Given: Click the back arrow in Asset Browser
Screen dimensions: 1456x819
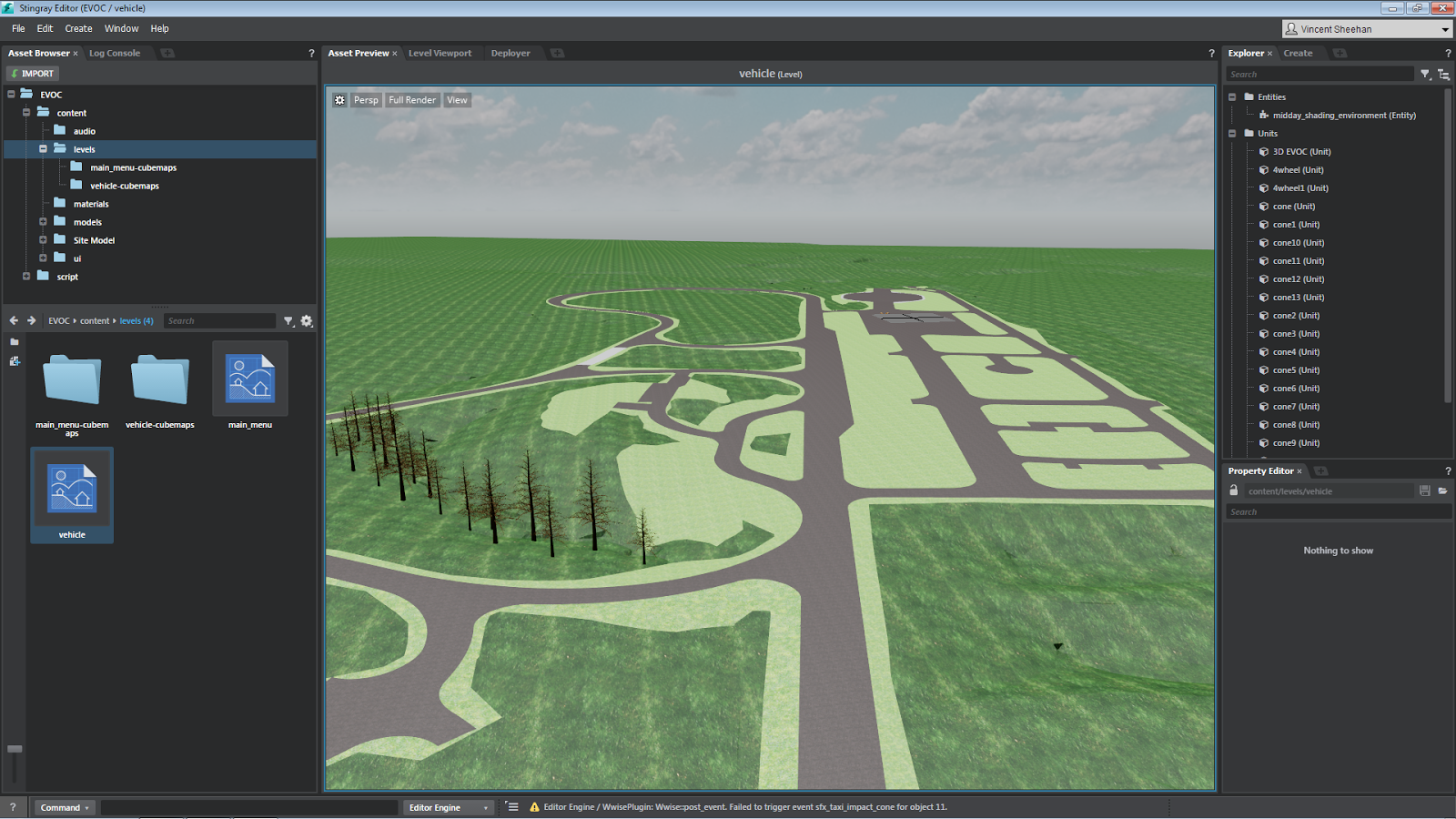Looking at the screenshot, I should click(13, 320).
